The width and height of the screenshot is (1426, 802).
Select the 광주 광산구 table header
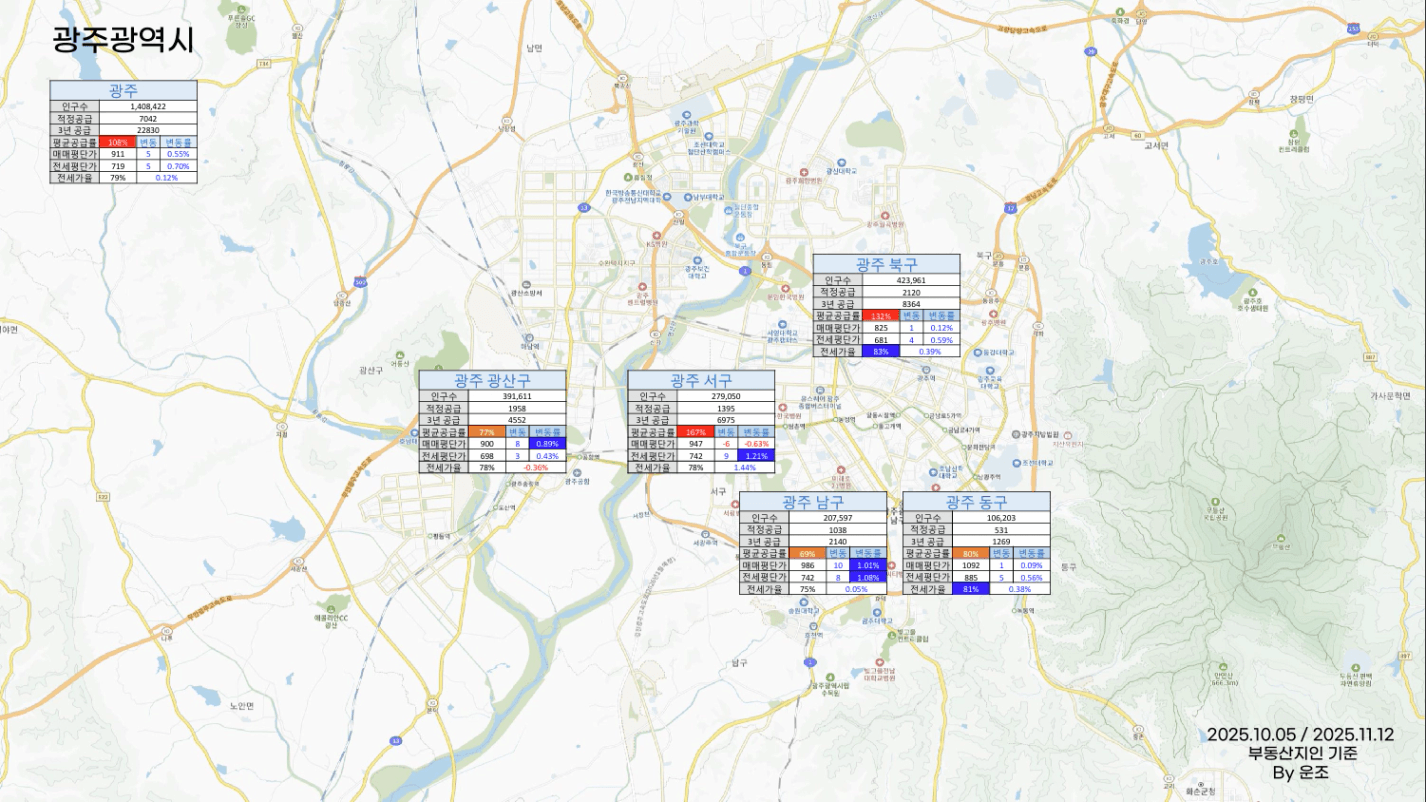pyautogui.click(x=492, y=381)
